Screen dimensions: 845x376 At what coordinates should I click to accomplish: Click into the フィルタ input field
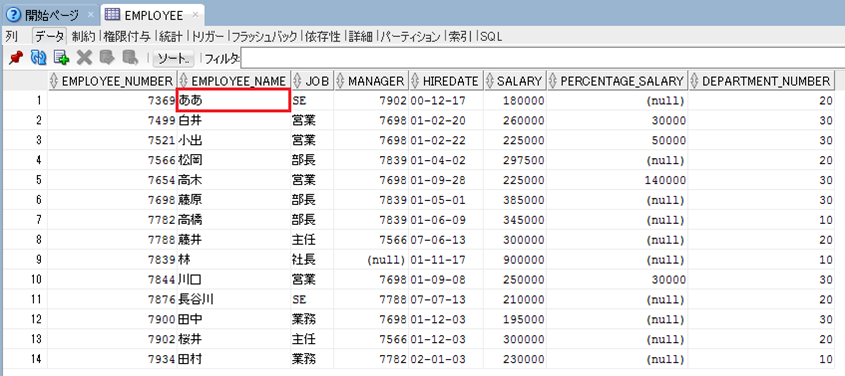pyautogui.click(x=542, y=58)
